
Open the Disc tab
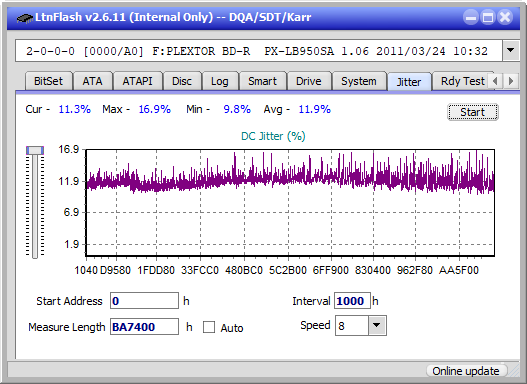[x=182, y=81]
